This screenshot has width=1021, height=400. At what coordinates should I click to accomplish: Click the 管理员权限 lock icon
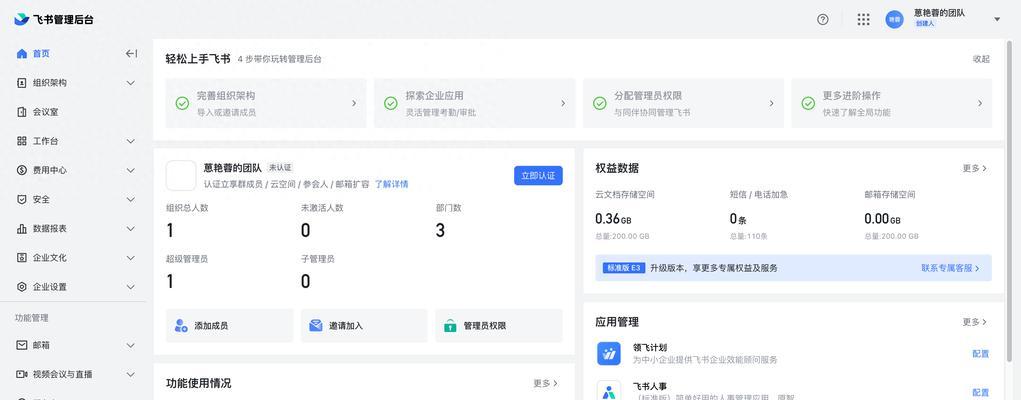point(450,326)
